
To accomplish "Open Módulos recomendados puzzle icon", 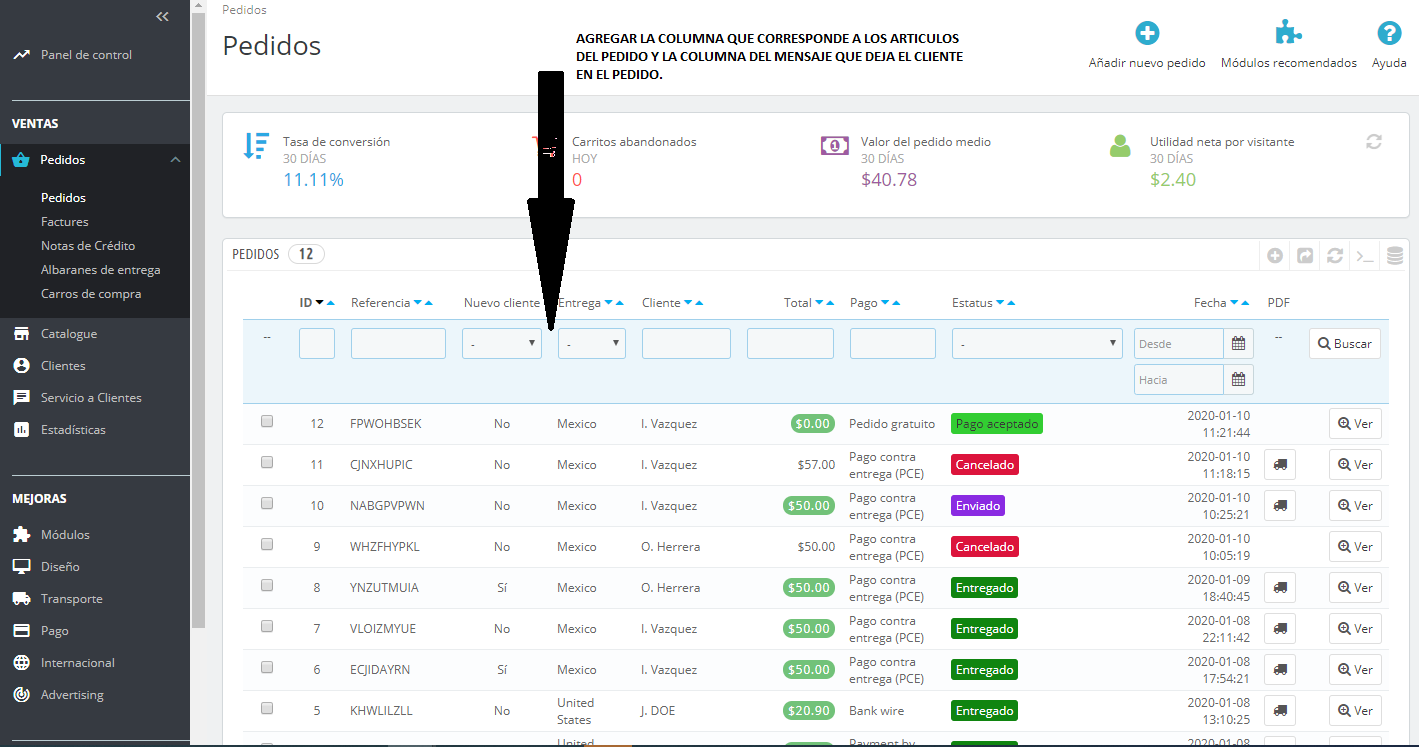I will [x=1288, y=33].
